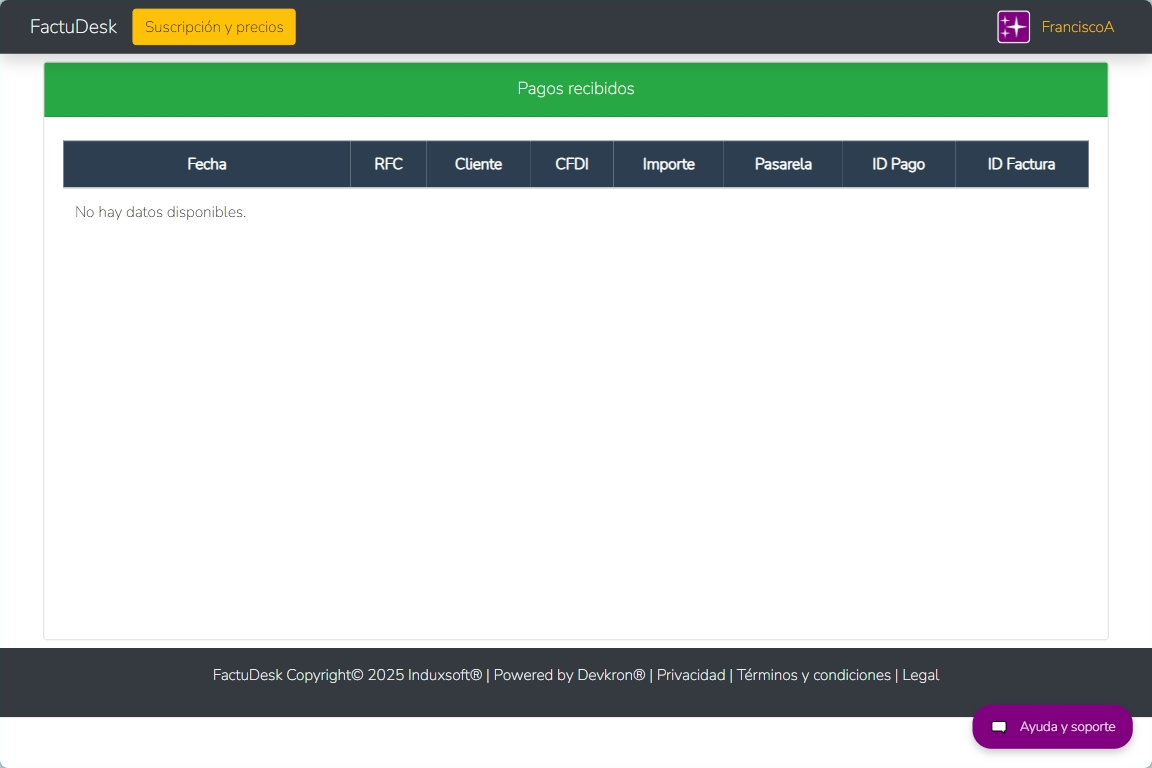The height and width of the screenshot is (768, 1152).
Task: Open Suscripción y precios
Action: (214, 27)
